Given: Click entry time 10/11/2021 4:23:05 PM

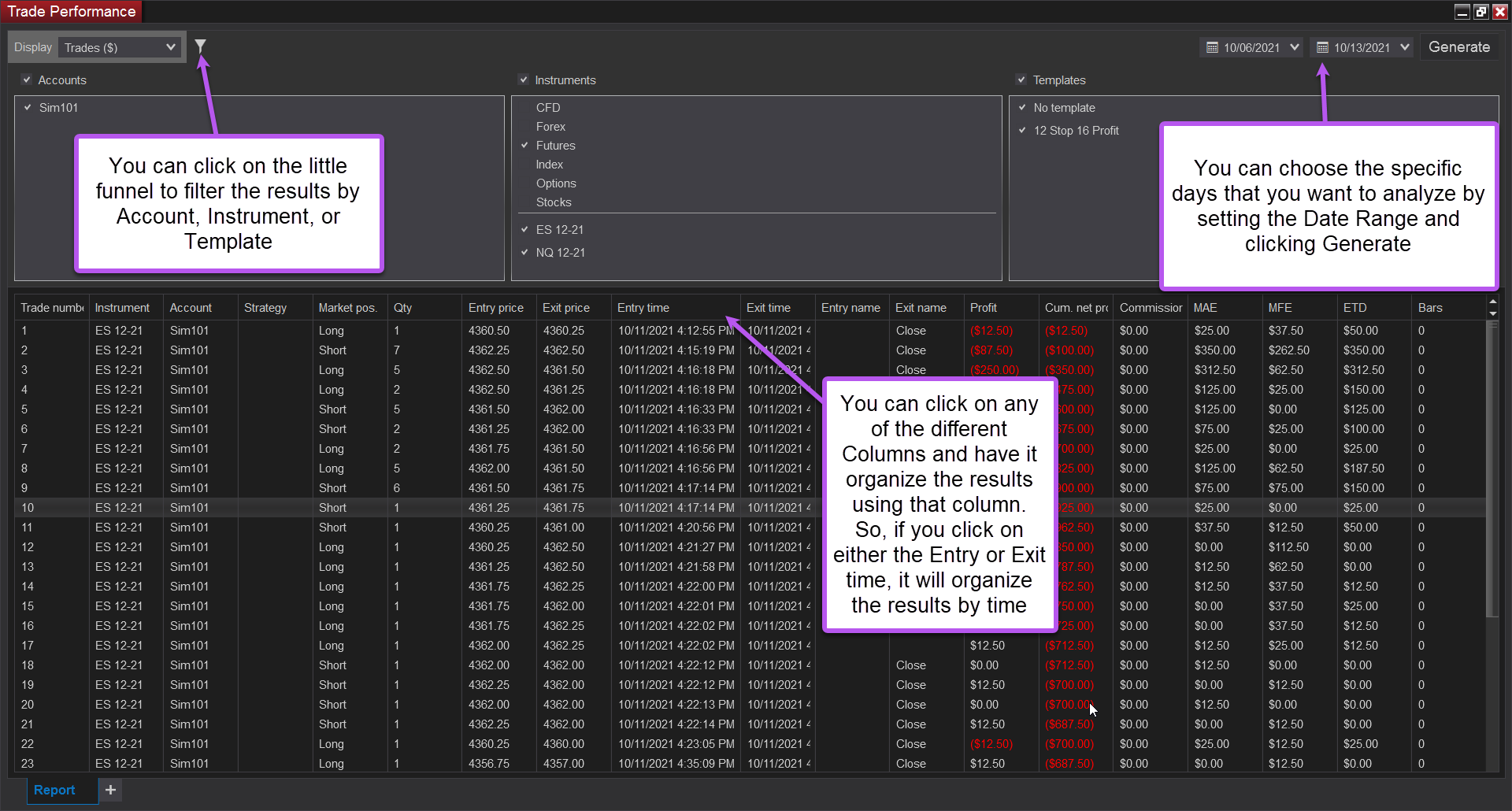Looking at the screenshot, I should (676, 744).
